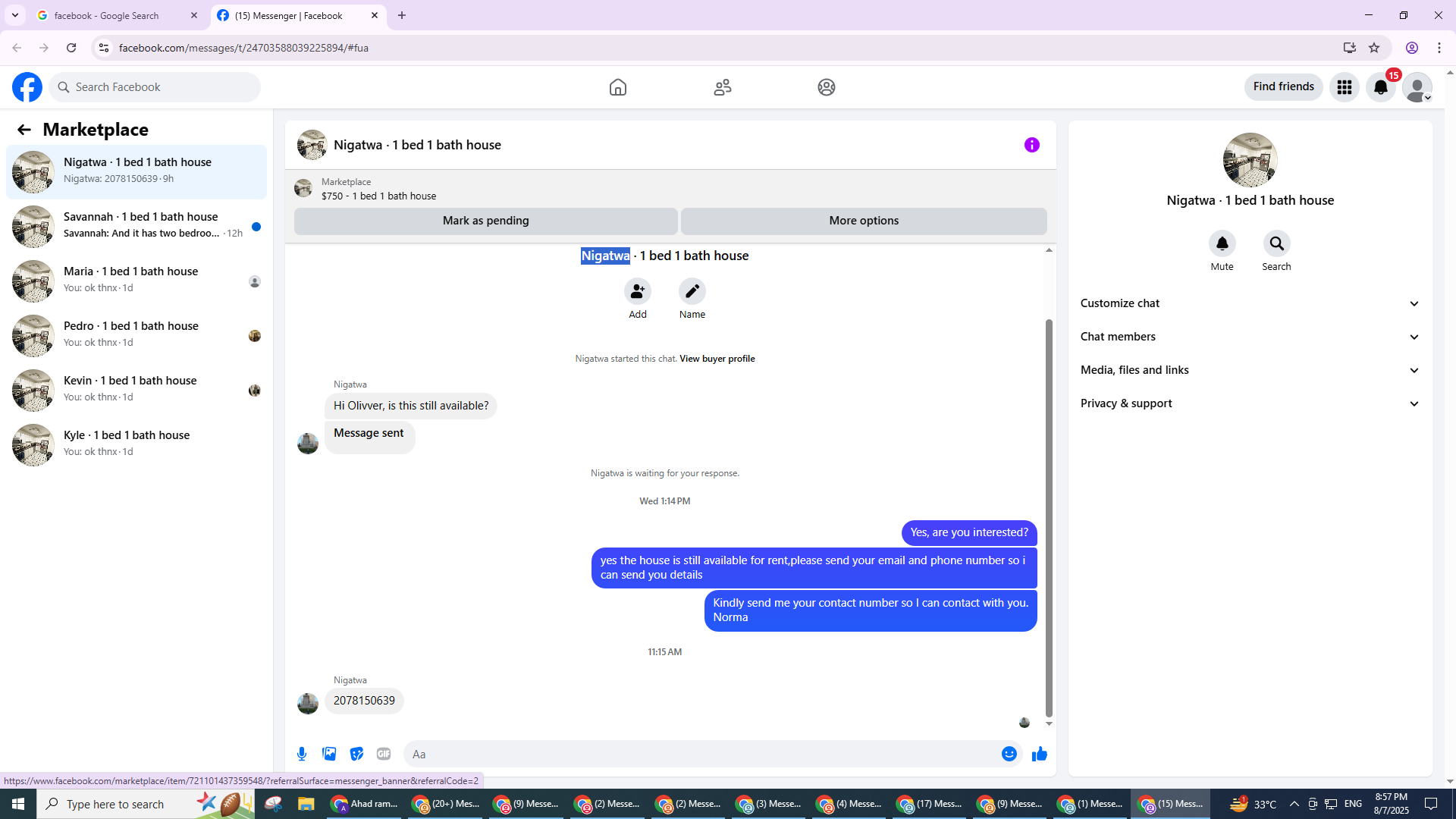1456x819 pixels.
Task: Open the $750 1 bed 1 bath listing
Action: [378, 196]
